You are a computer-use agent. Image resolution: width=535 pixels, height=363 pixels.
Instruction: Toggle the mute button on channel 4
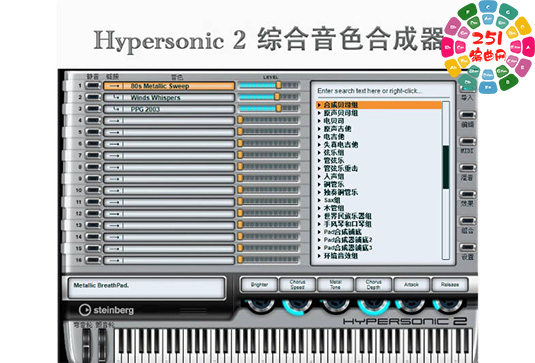(93, 120)
